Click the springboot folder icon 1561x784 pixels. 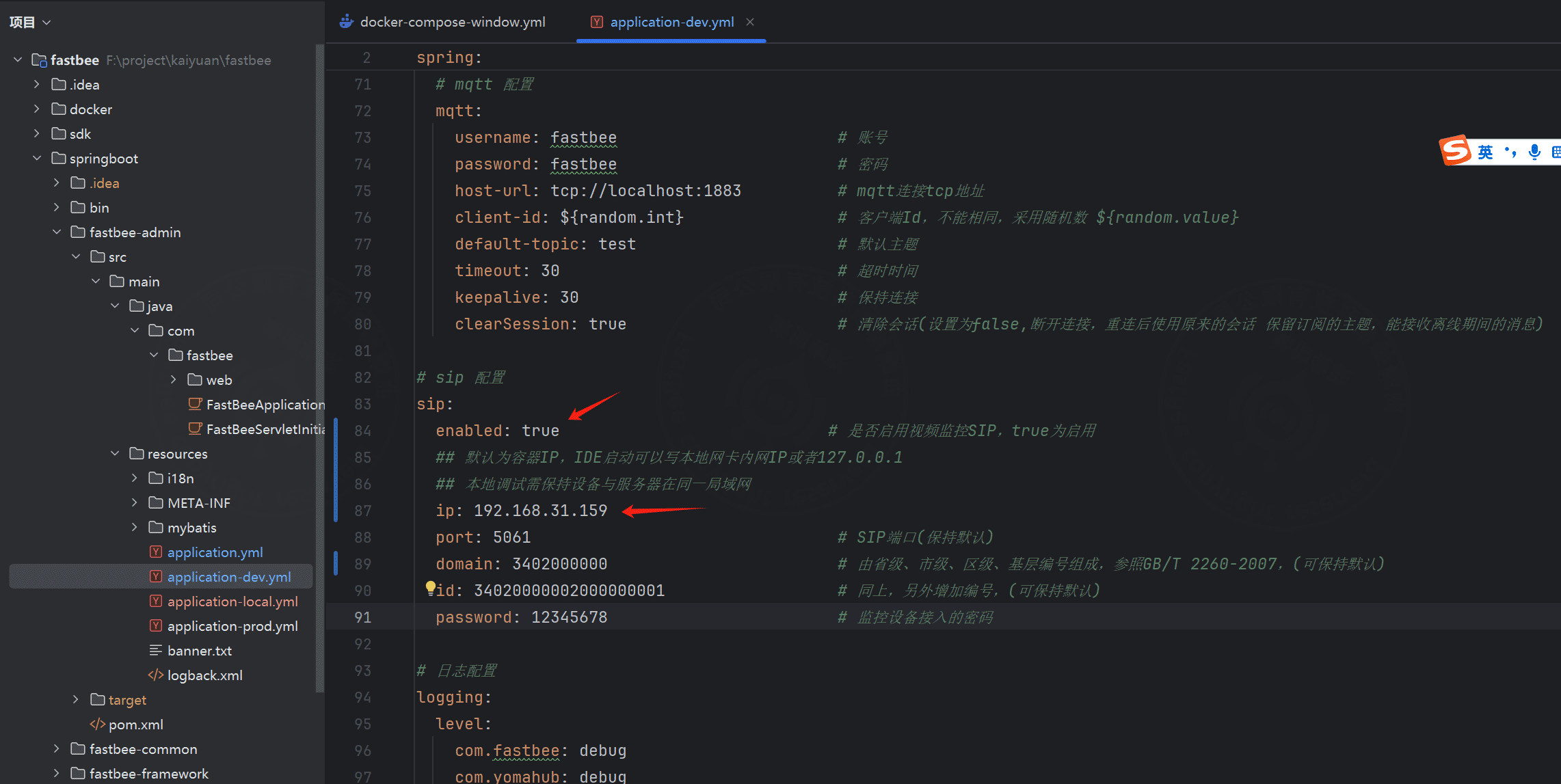pos(59,159)
